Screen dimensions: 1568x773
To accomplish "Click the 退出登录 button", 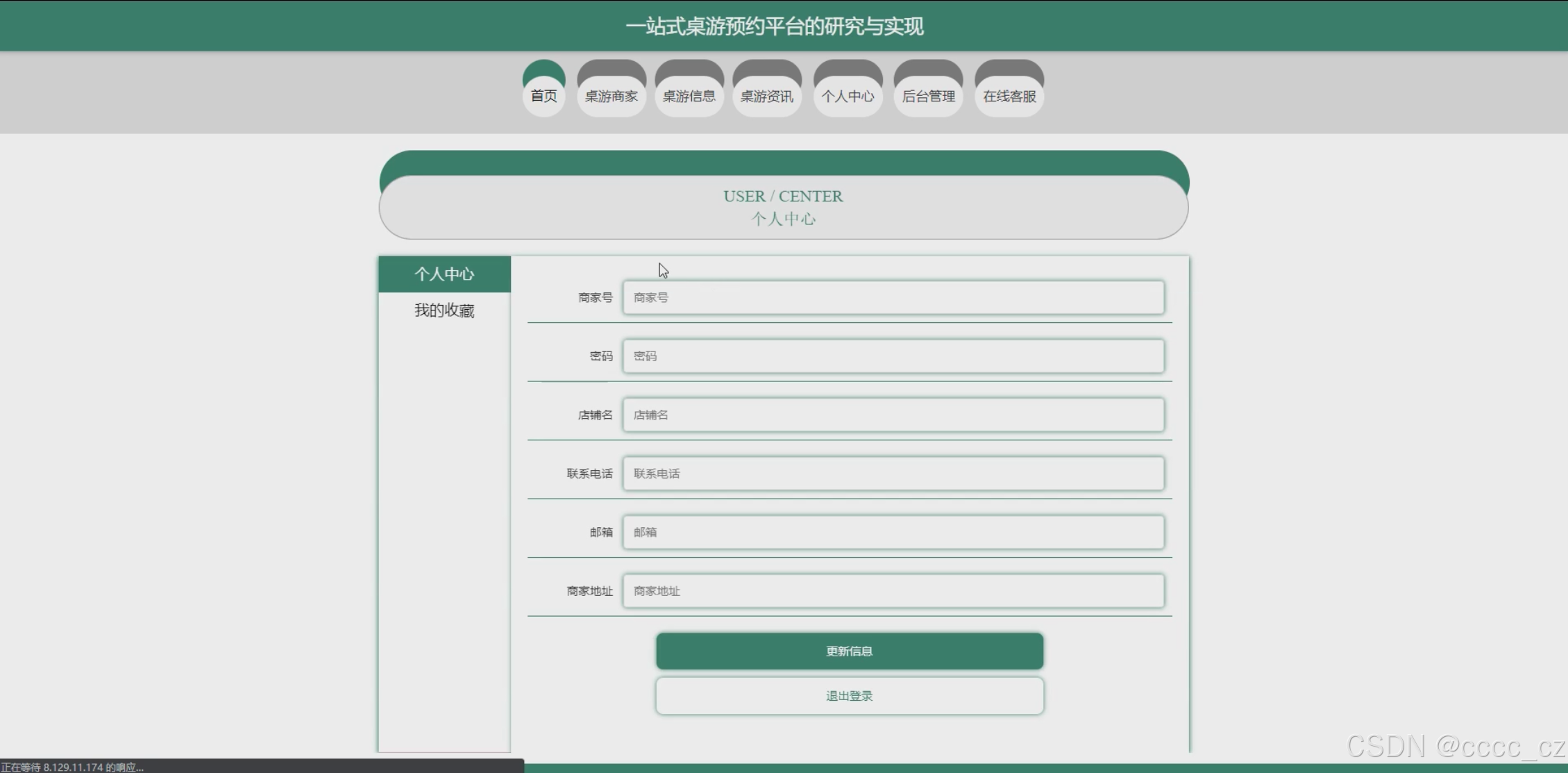I will point(849,696).
